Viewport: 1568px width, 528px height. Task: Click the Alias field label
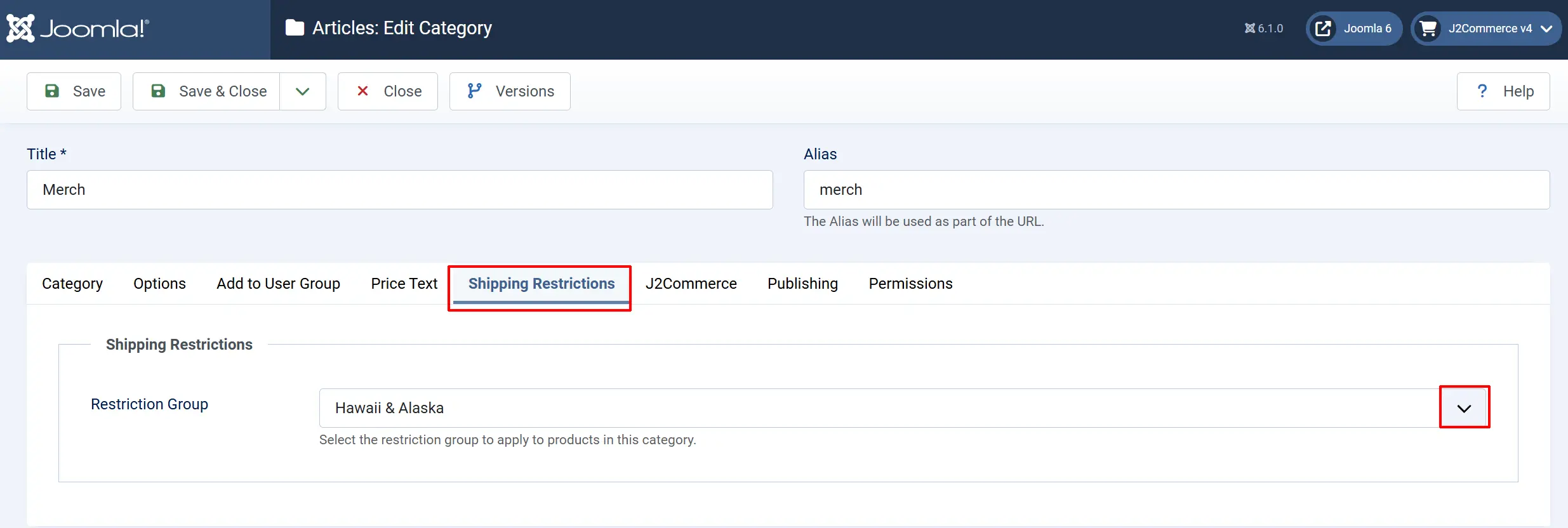tap(820, 154)
